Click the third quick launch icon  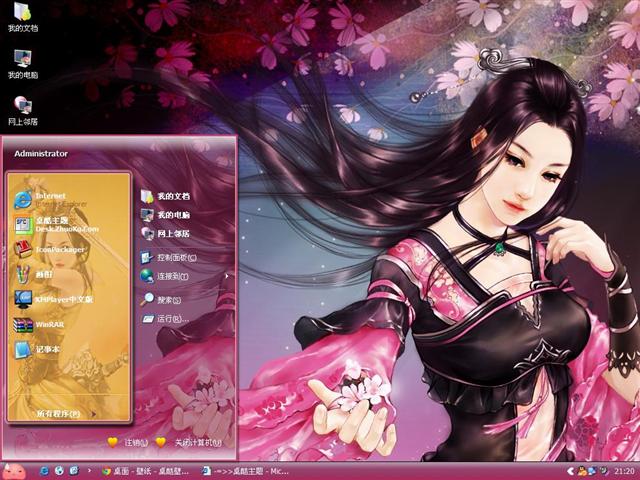tap(74, 471)
